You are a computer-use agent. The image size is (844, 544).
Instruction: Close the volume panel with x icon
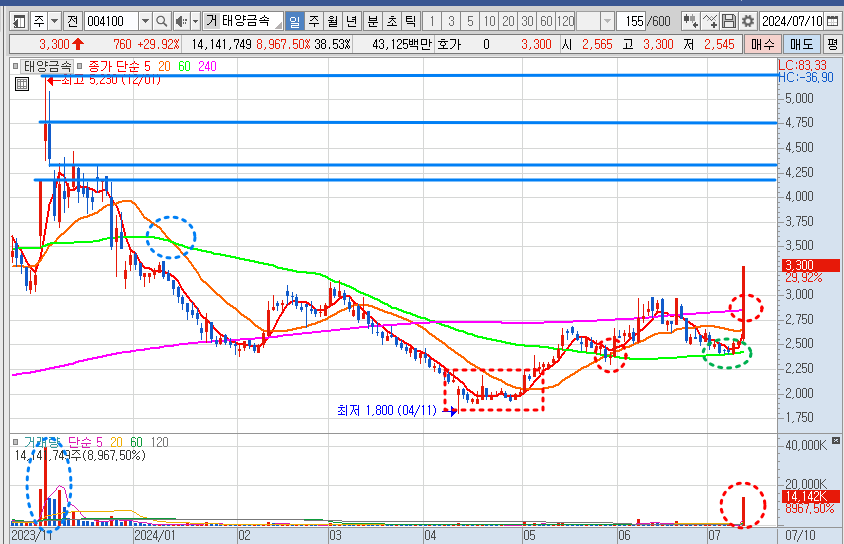tap(835, 440)
